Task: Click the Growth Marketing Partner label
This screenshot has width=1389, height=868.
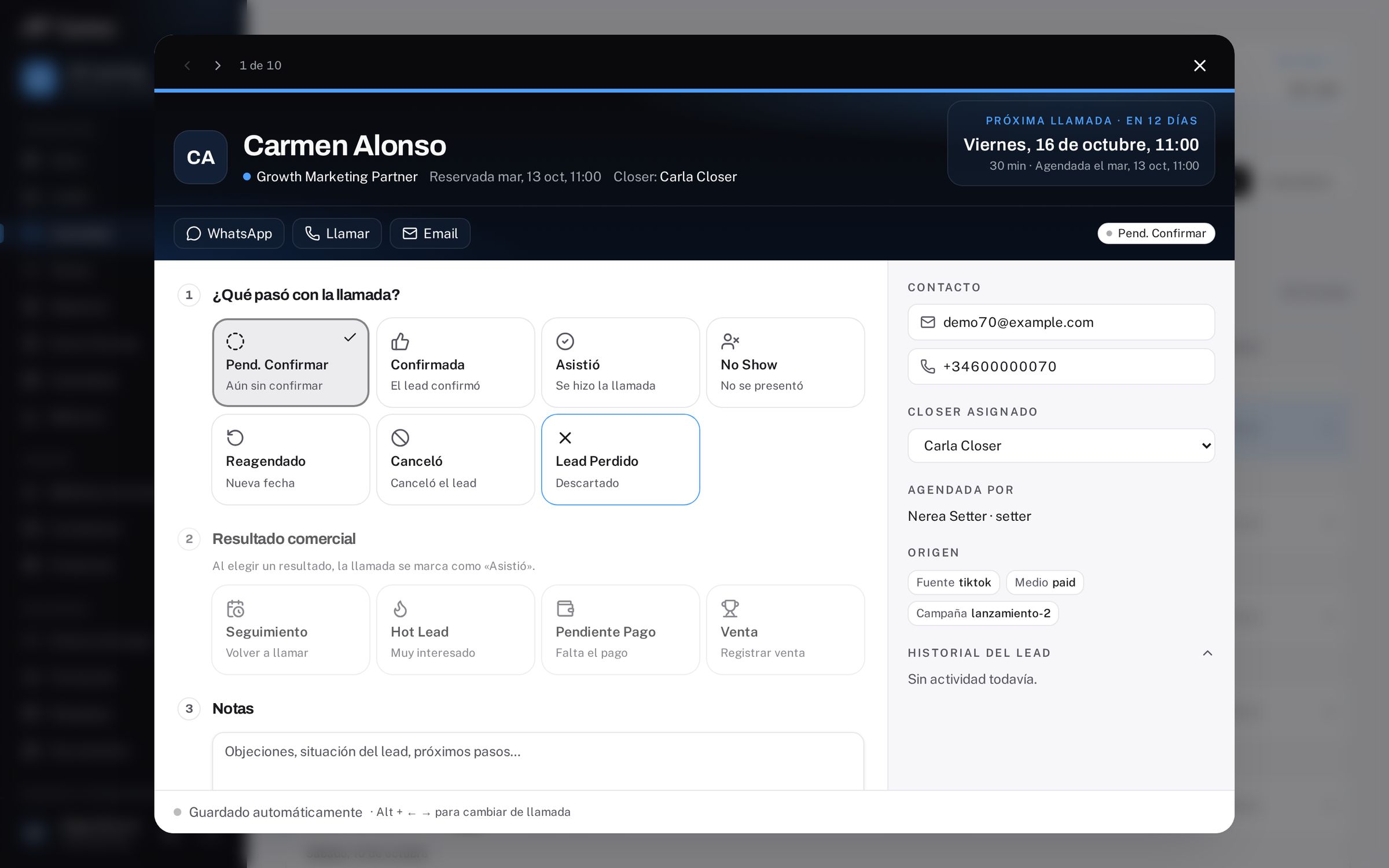Action: click(337, 176)
